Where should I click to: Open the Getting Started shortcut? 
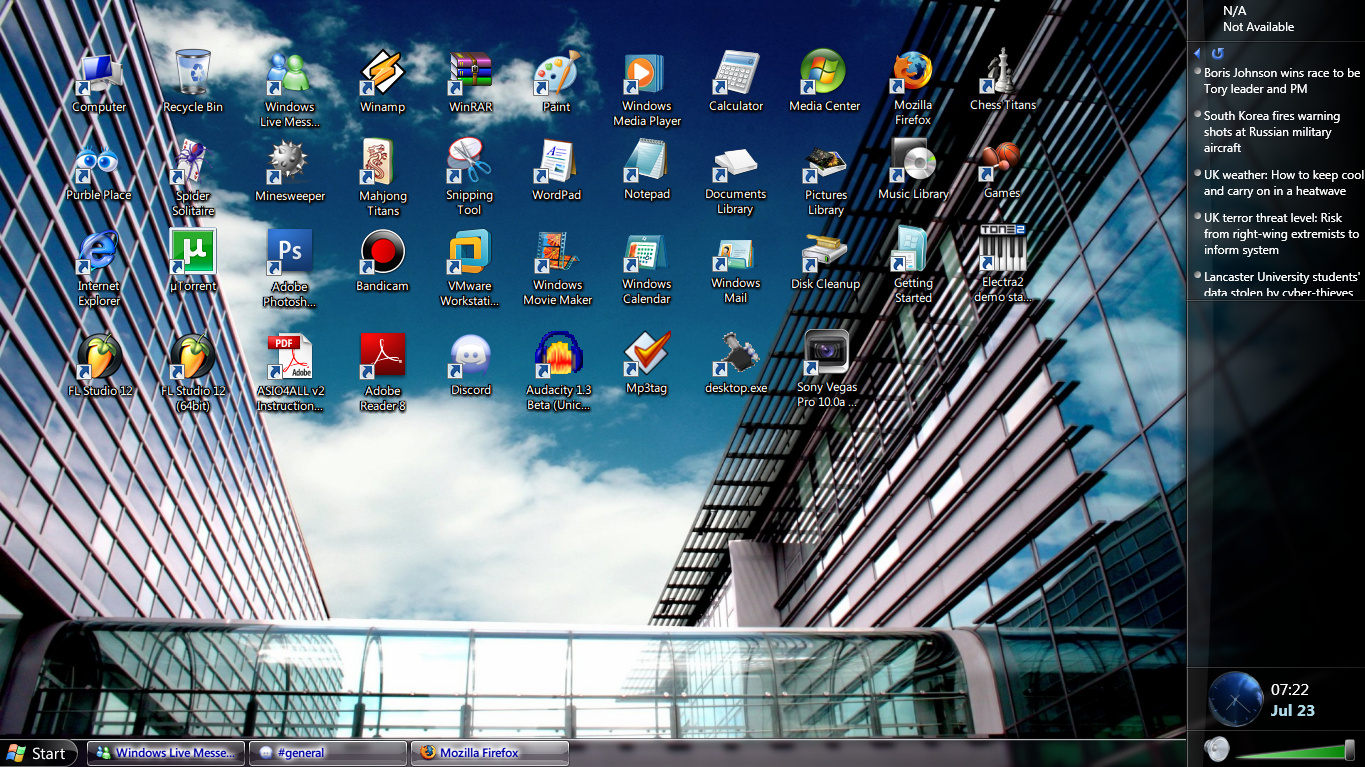point(913,265)
